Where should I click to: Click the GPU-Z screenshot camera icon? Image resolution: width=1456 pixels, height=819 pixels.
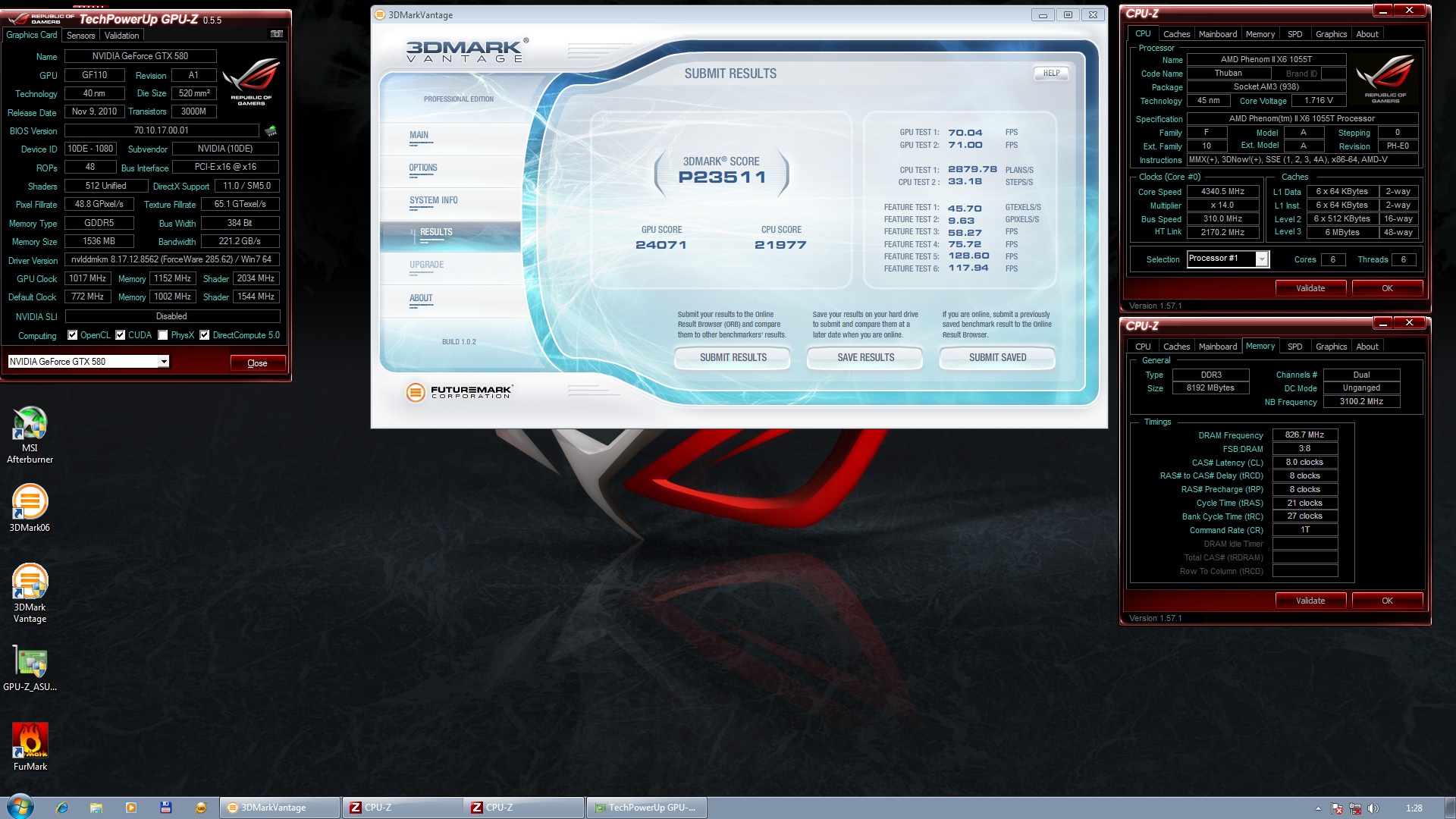click(x=277, y=34)
